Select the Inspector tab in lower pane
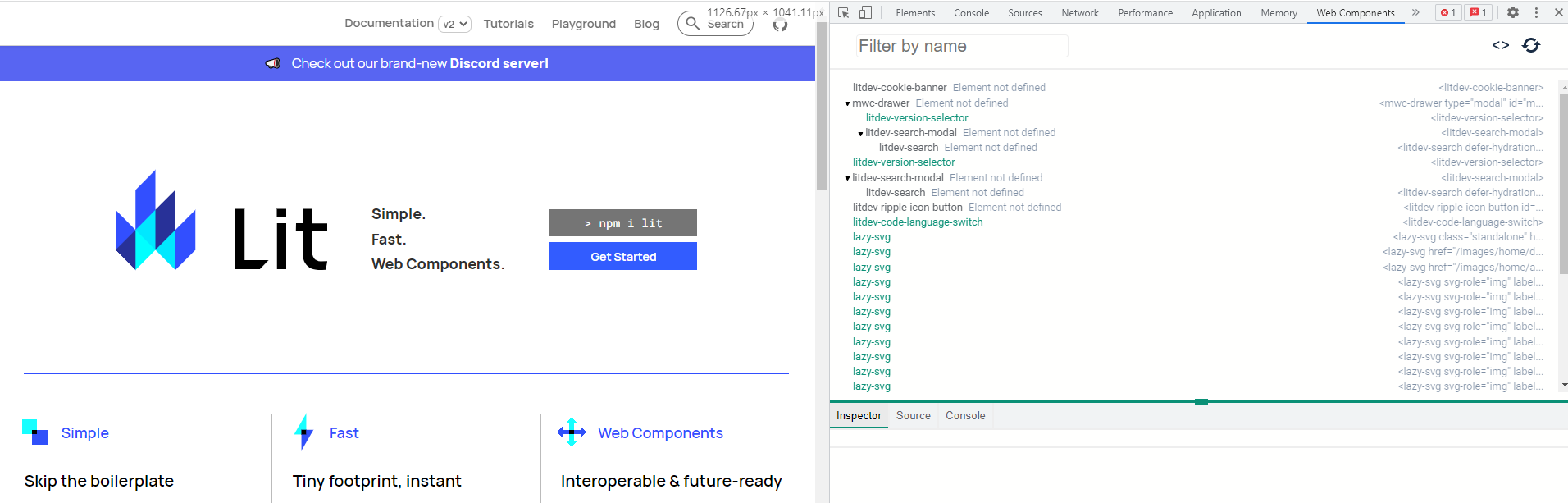This screenshot has height=503, width=1568. [859, 416]
